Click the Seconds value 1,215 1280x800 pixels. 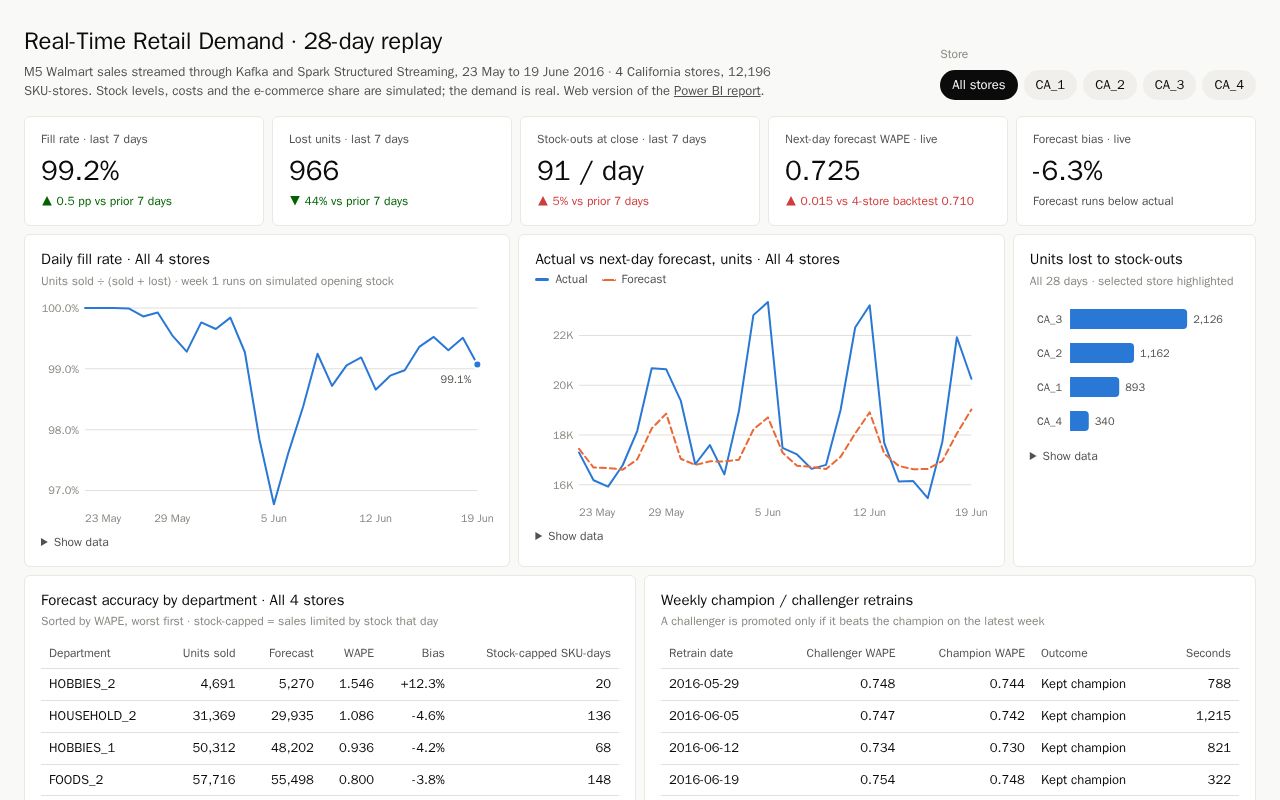click(1213, 716)
